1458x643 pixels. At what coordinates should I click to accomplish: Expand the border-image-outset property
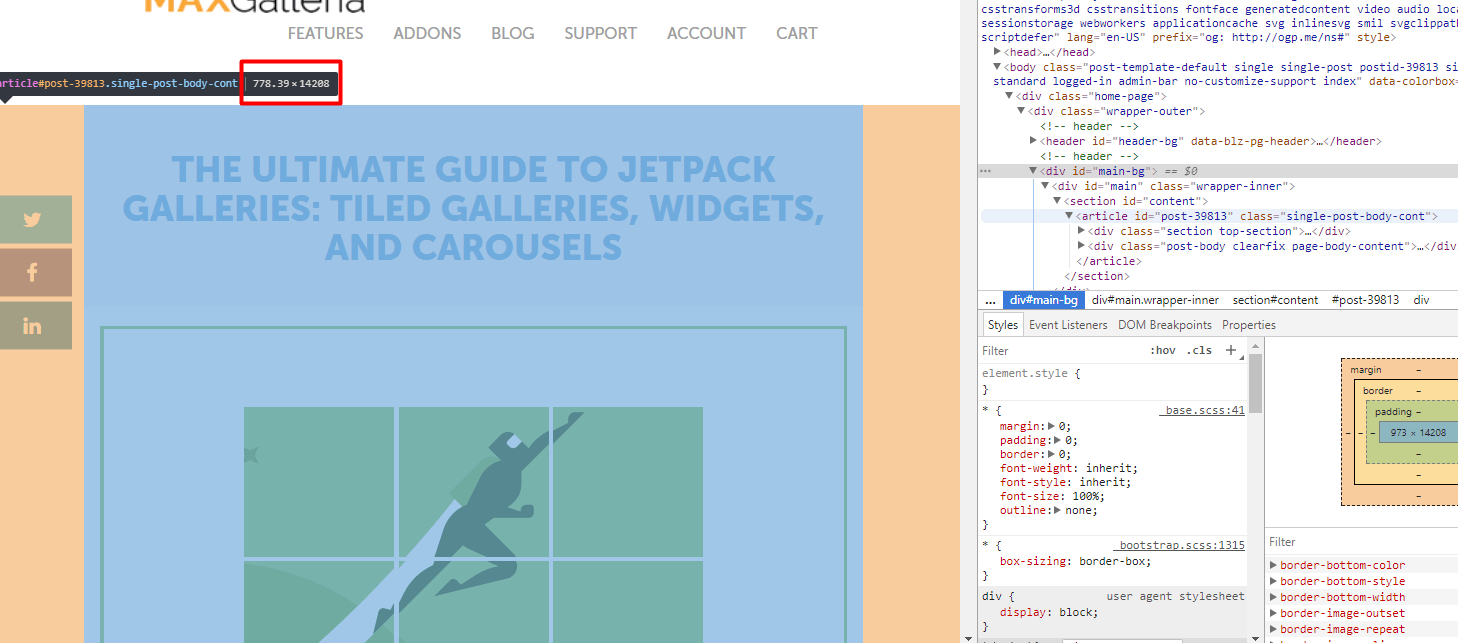point(1274,612)
